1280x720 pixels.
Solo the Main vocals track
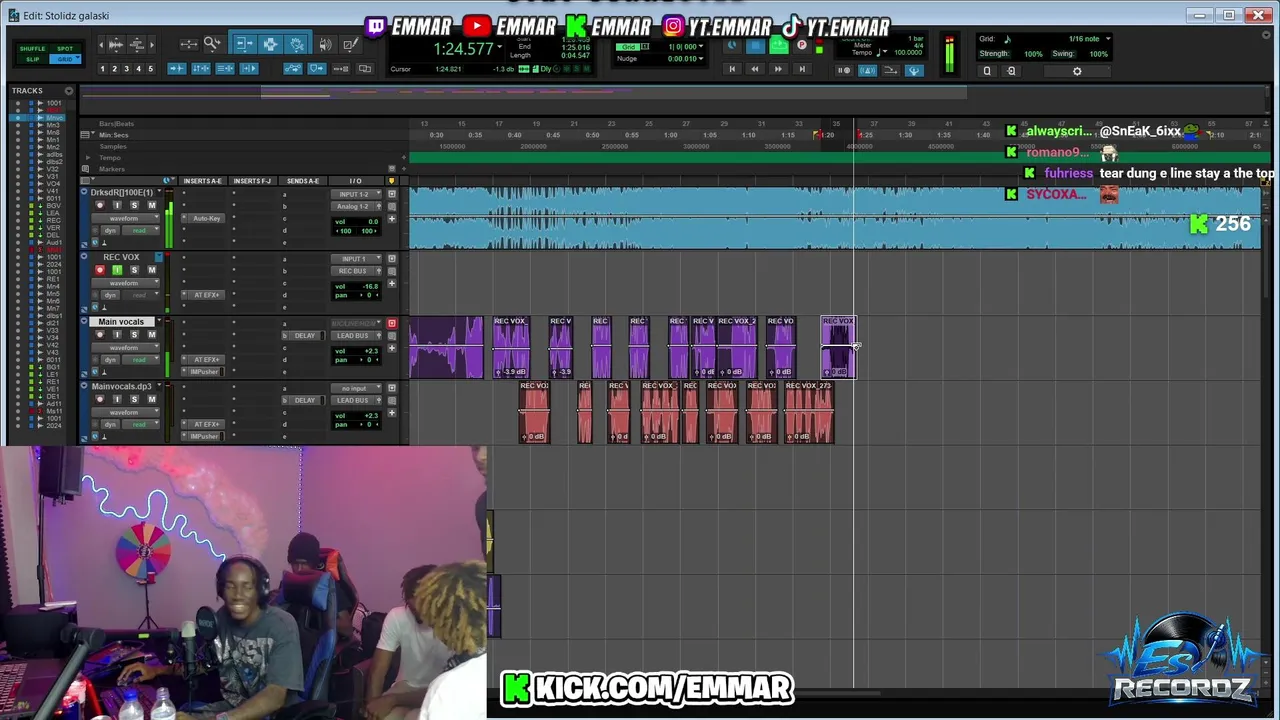[x=134, y=335]
